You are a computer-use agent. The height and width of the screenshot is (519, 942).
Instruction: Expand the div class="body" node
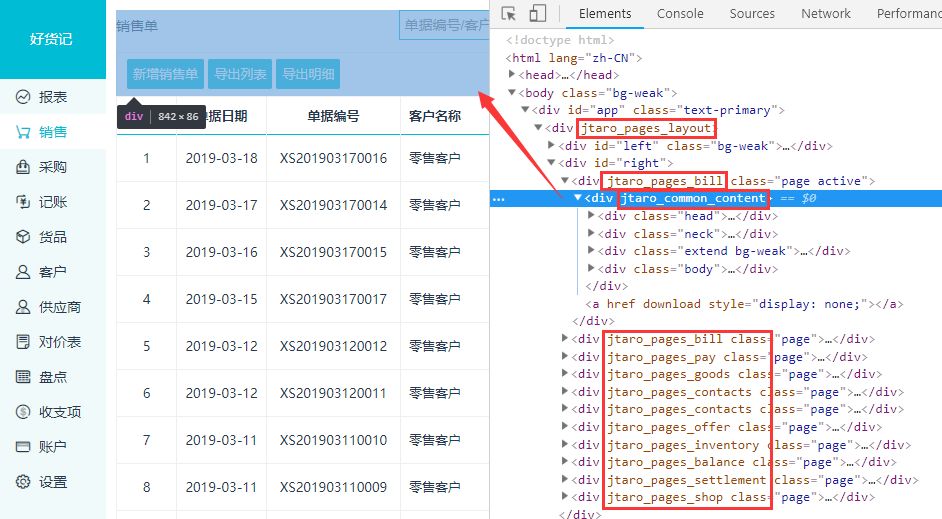tap(591, 268)
